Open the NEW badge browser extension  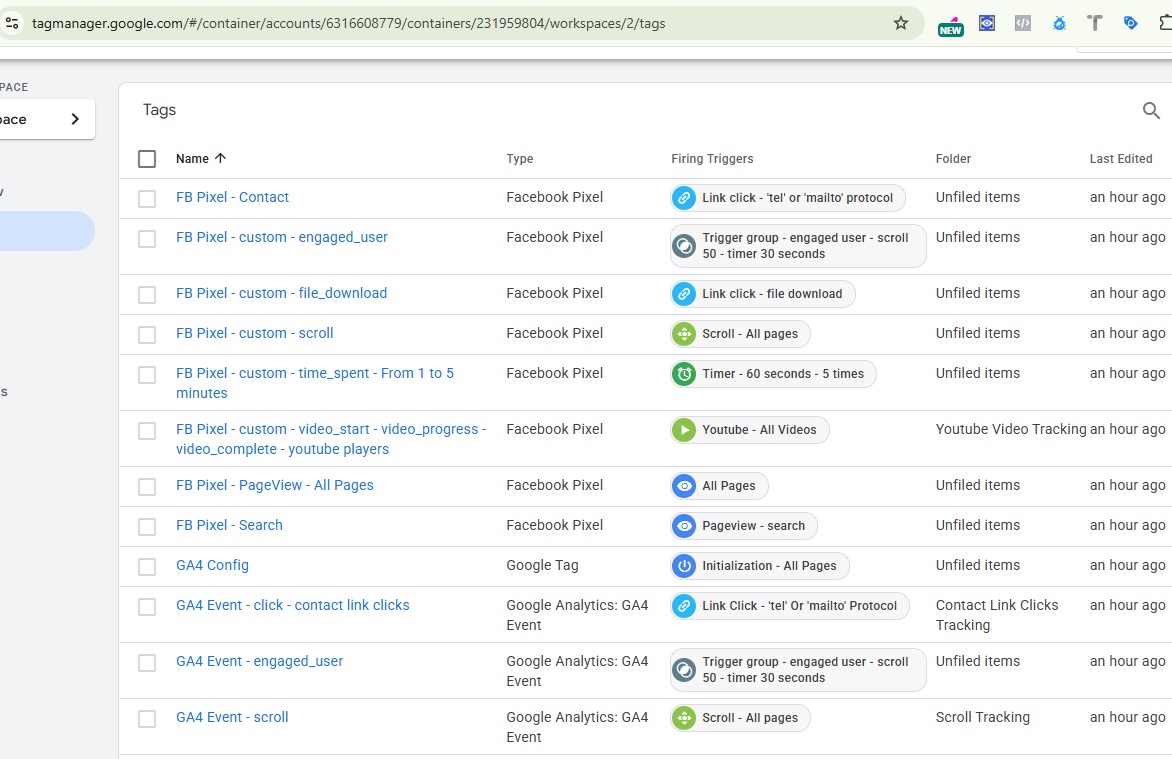(950, 25)
